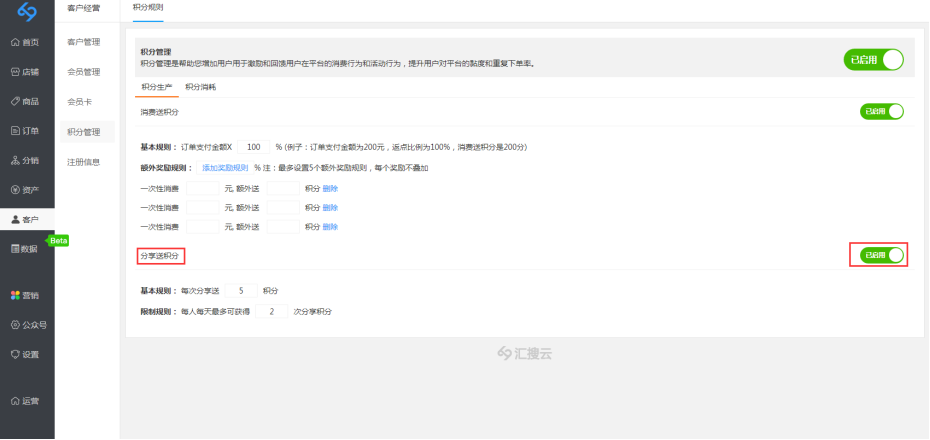Click the home icon in the sidebar
The height and width of the screenshot is (440, 930).
pyautogui.click(x=15, y=43)
